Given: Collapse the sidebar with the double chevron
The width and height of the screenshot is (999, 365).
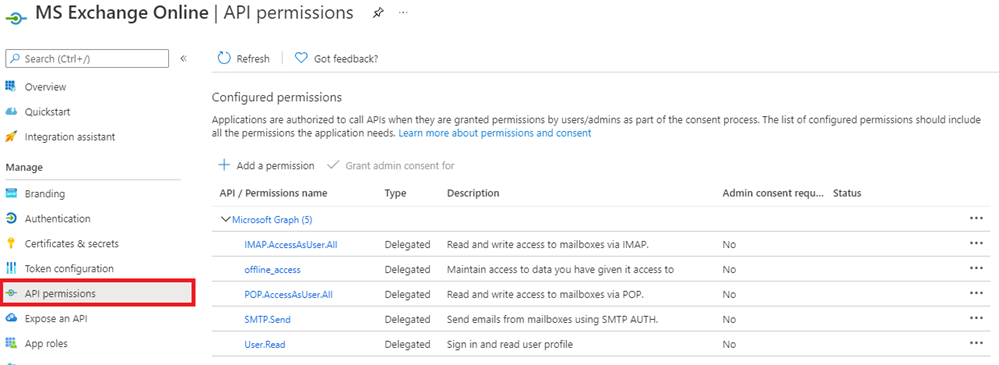Looking at the screenshot, I should point(183,59).
